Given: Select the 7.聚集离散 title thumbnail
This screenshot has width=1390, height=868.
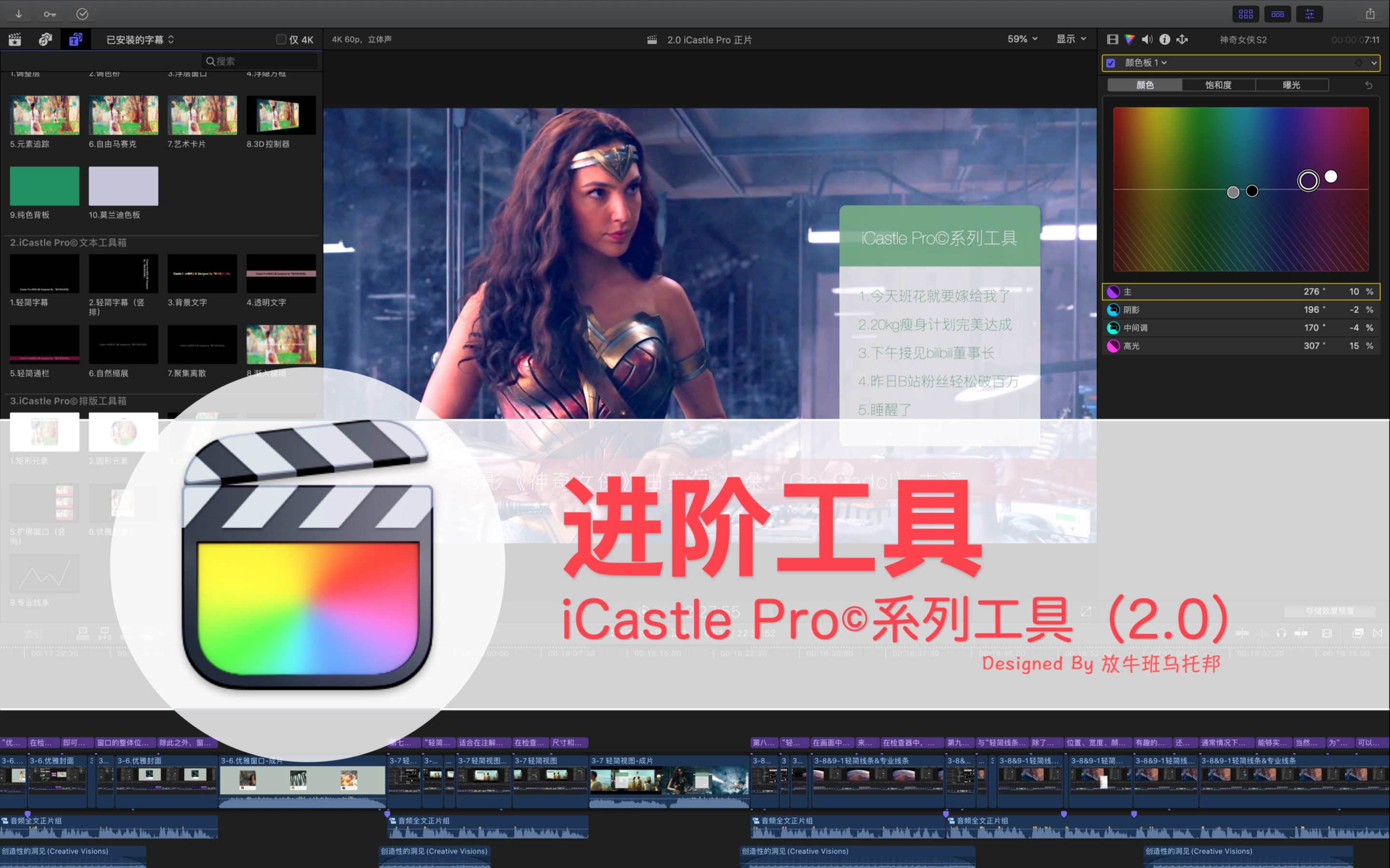Looking at the screenshot, I should tap(202, 344).
